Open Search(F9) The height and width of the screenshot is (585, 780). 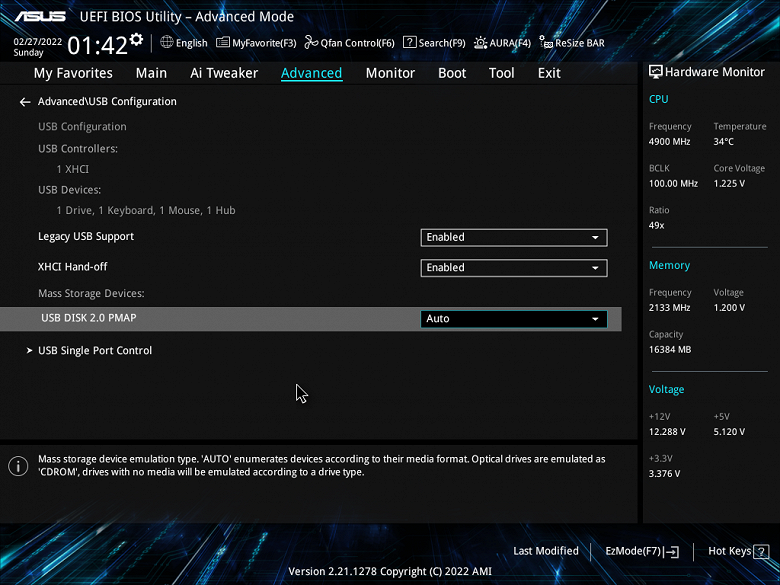pyautogui.click(x=434, y=43)
